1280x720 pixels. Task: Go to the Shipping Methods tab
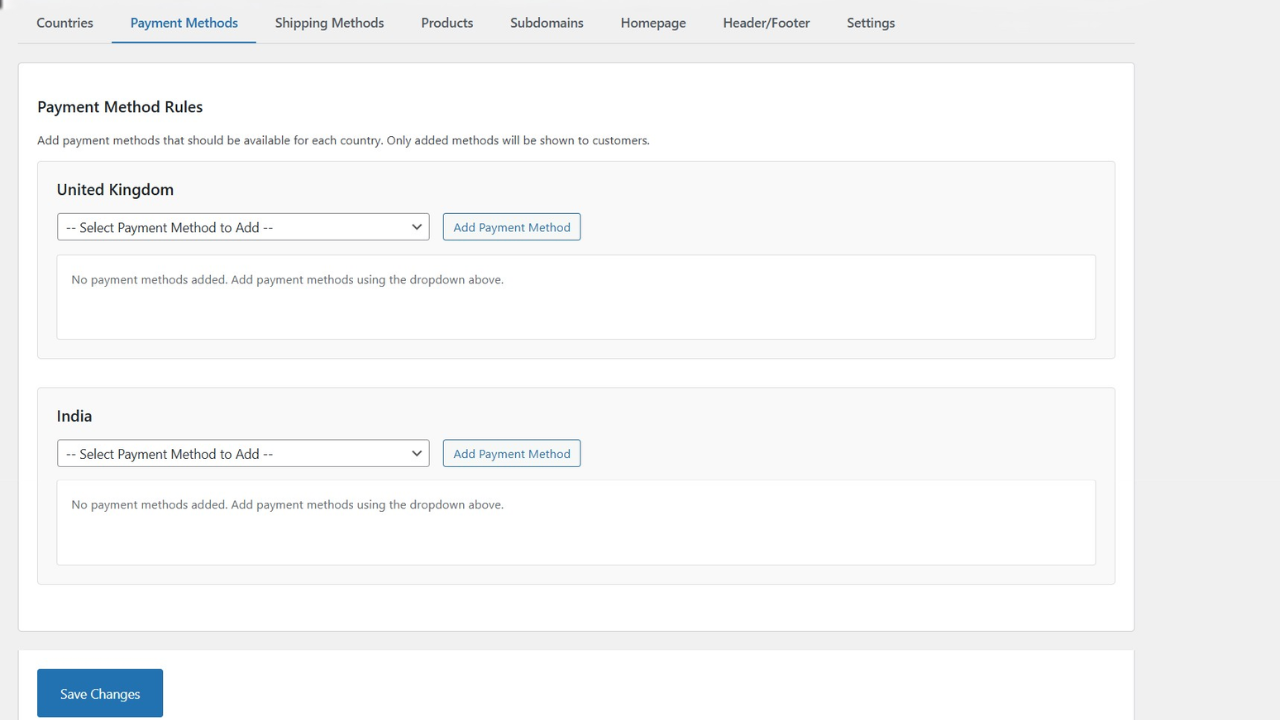click(329, 22)
